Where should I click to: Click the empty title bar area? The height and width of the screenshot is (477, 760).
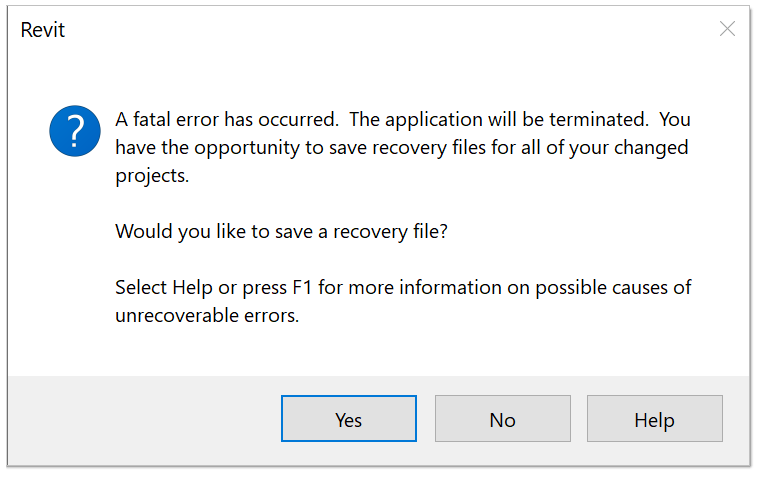(x=380, y=30)
